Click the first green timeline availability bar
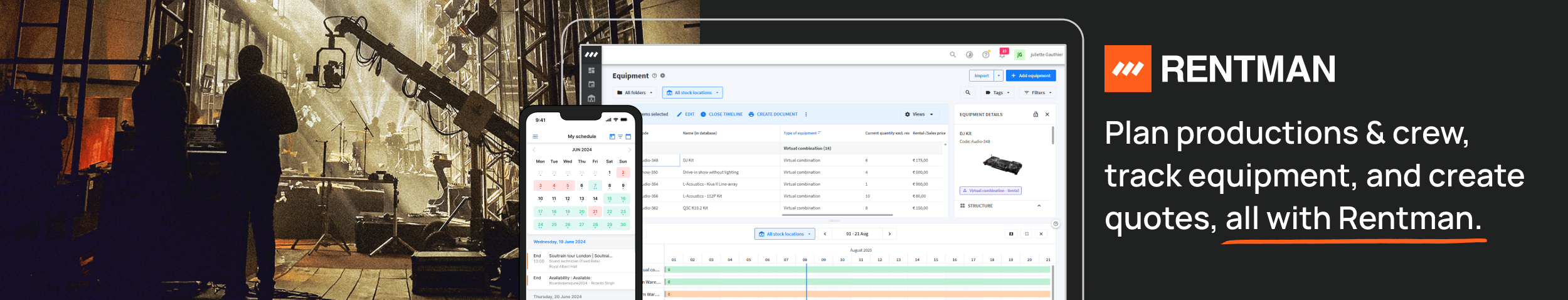1568x300 pixels. coord(857,269)
